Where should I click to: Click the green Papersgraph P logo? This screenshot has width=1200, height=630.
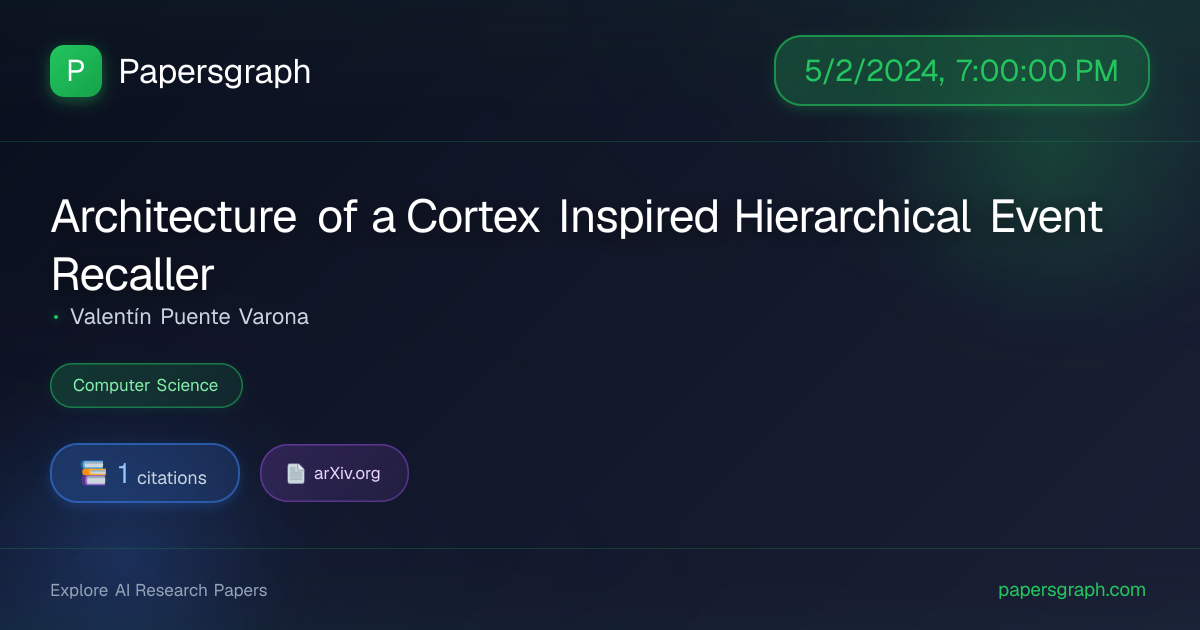[76, 71]
